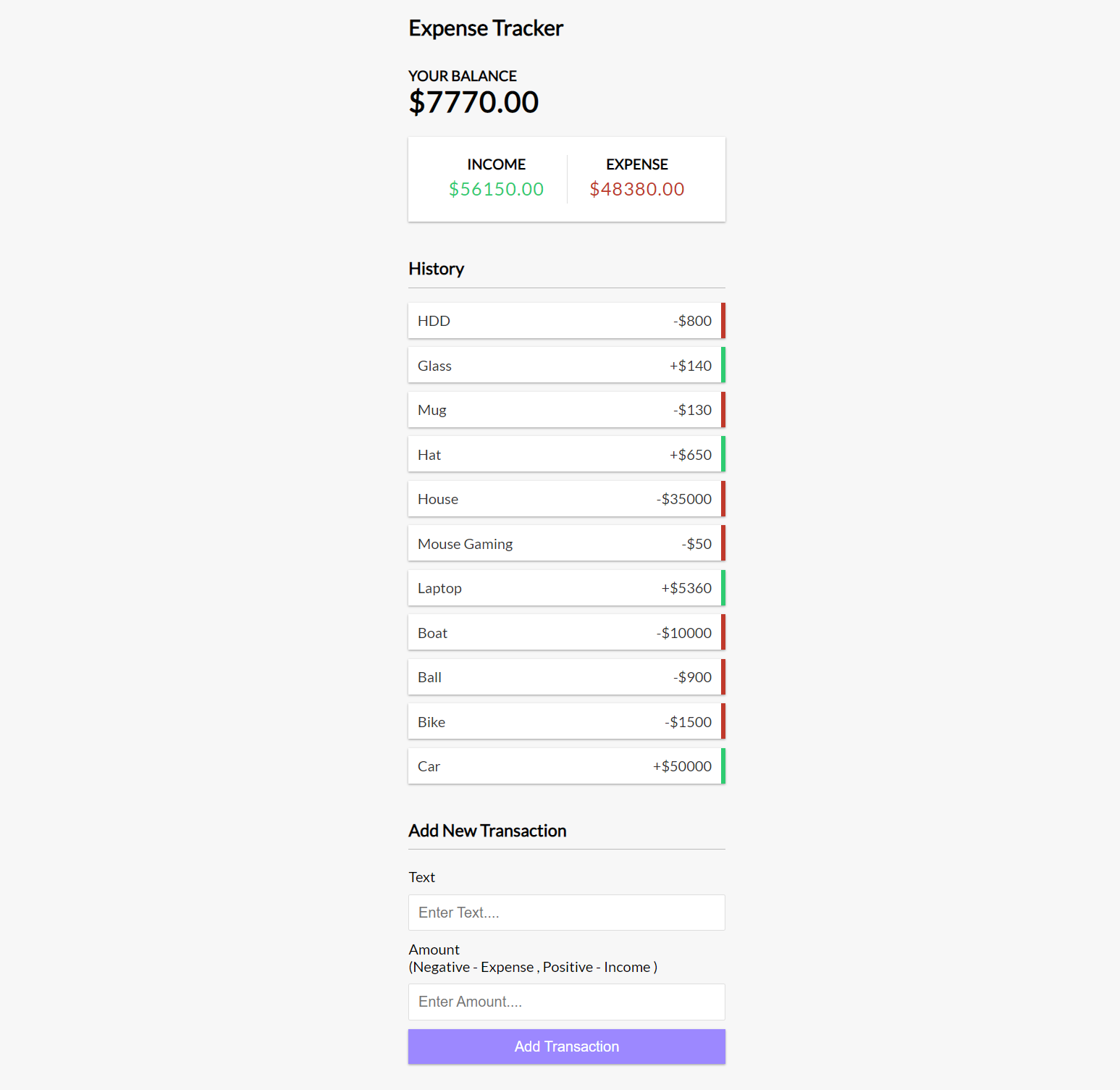This screenshot has width=1120, height=1090.
Task: Select the Glass income entry
Action: (x=565, y=365)
